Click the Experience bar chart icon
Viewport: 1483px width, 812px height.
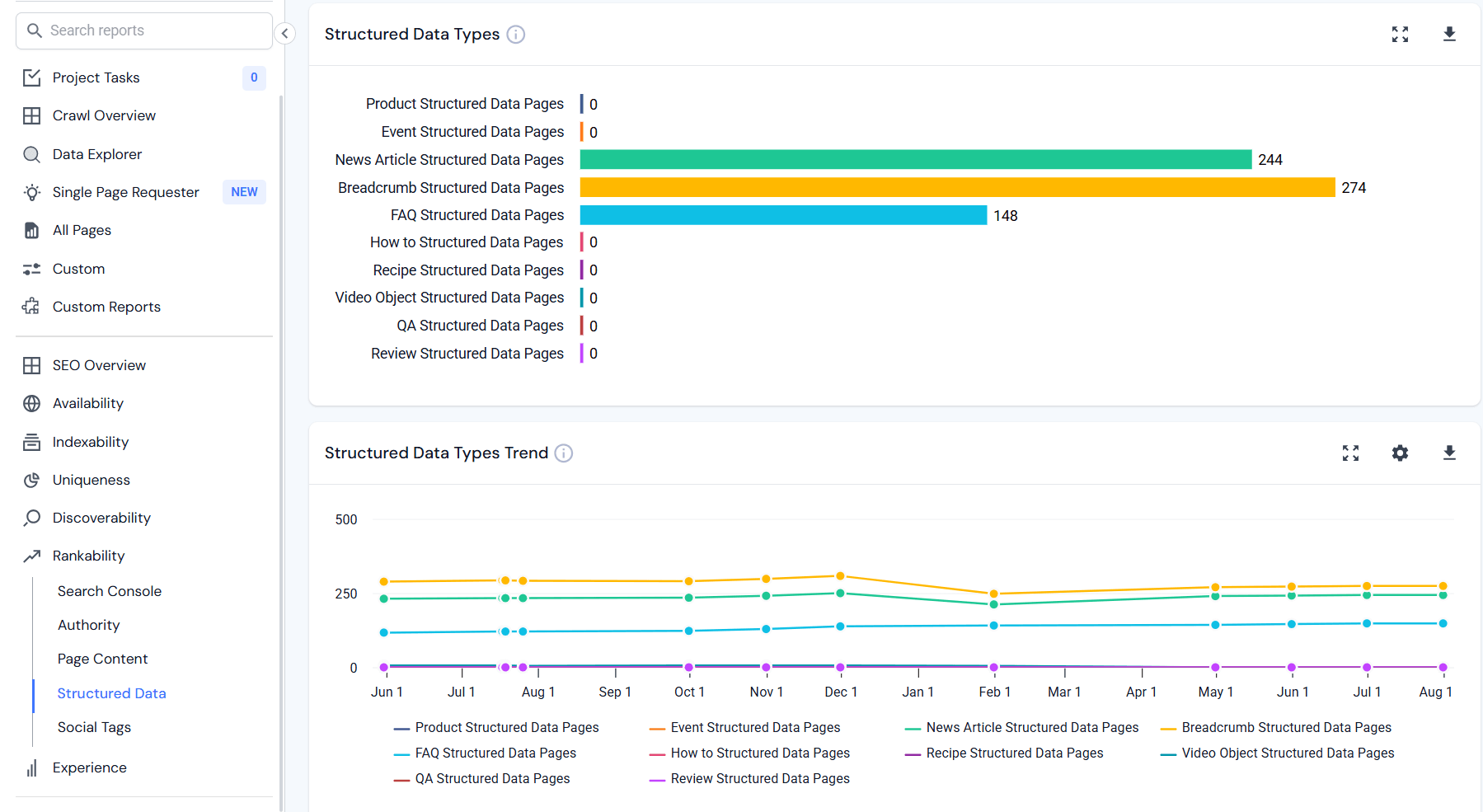point(31,767)
